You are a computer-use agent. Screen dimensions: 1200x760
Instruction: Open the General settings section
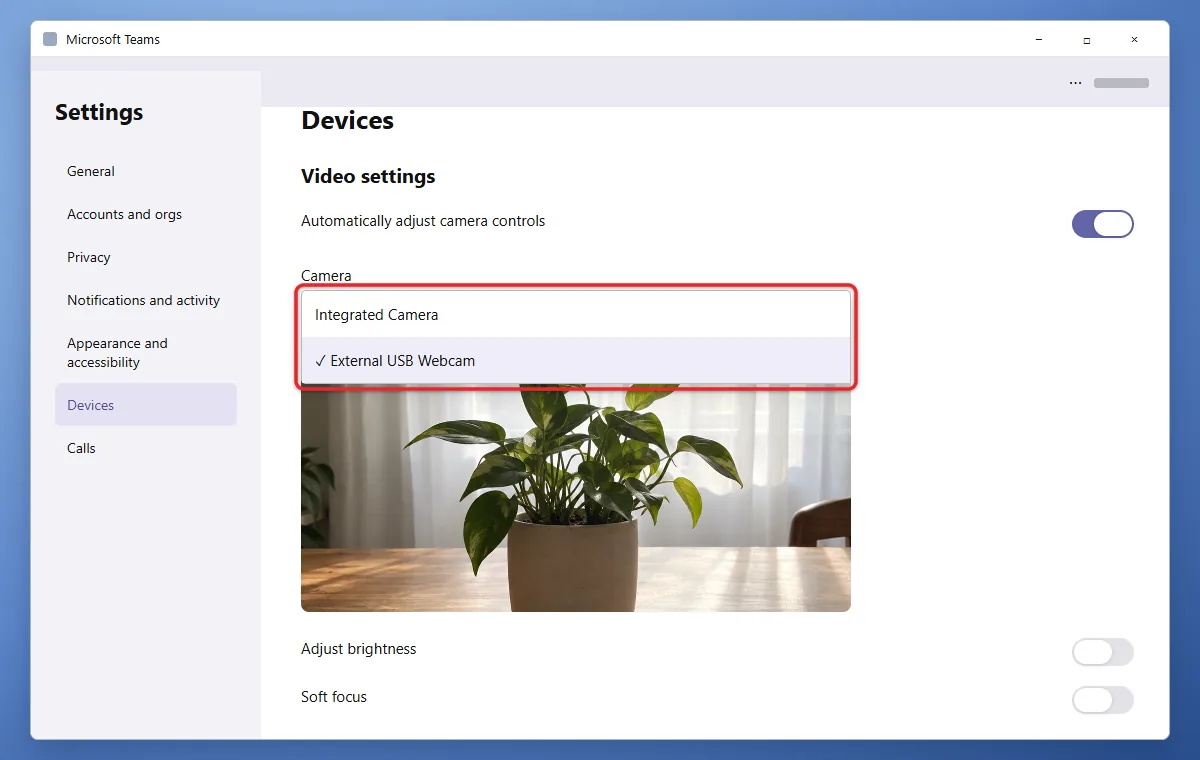pos(146,171)
